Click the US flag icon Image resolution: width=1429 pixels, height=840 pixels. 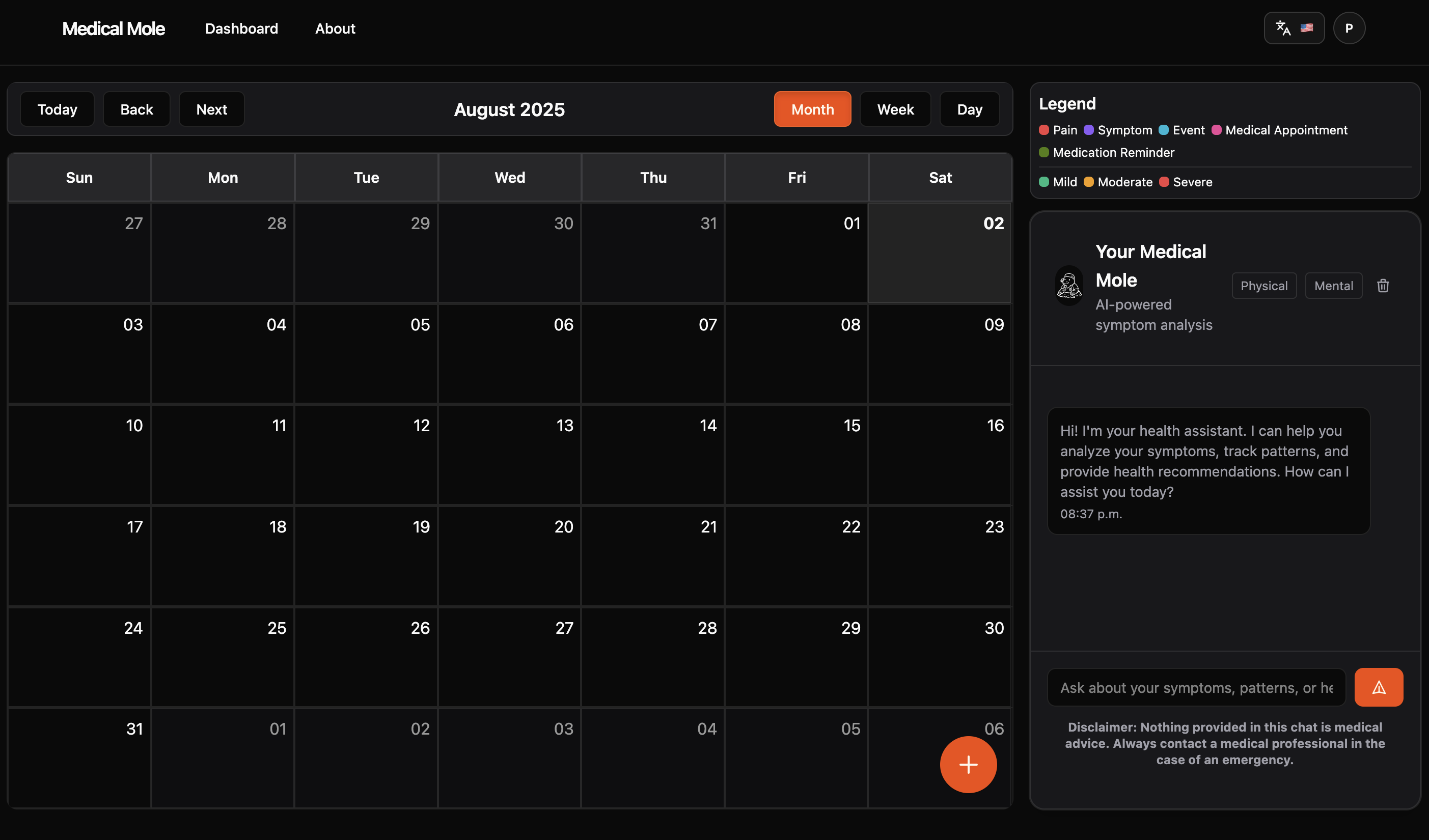(1306, 29)
